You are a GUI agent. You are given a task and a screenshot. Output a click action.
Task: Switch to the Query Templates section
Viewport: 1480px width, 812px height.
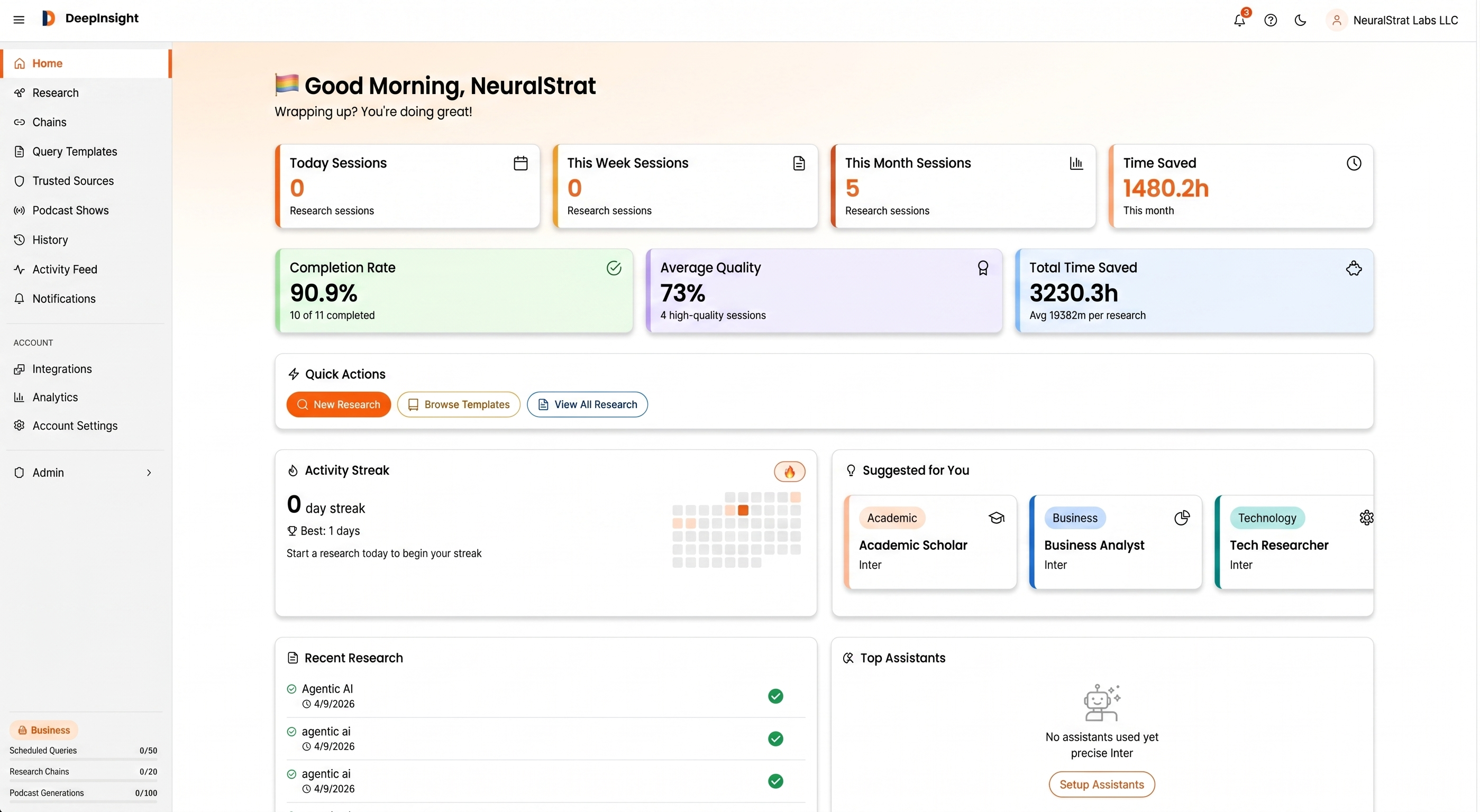[x=74, y=151]
